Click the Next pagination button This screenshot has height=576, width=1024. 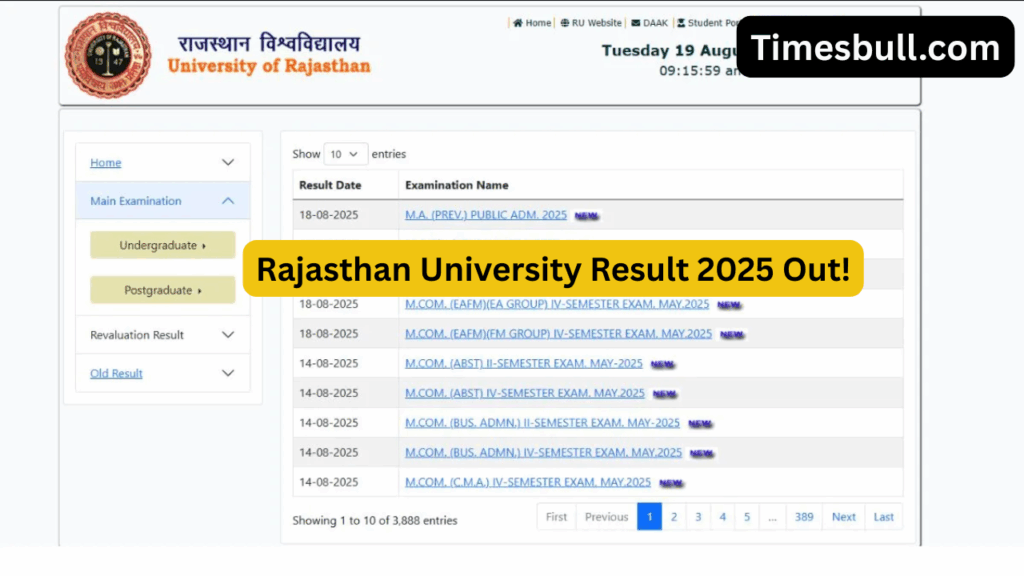843,517
